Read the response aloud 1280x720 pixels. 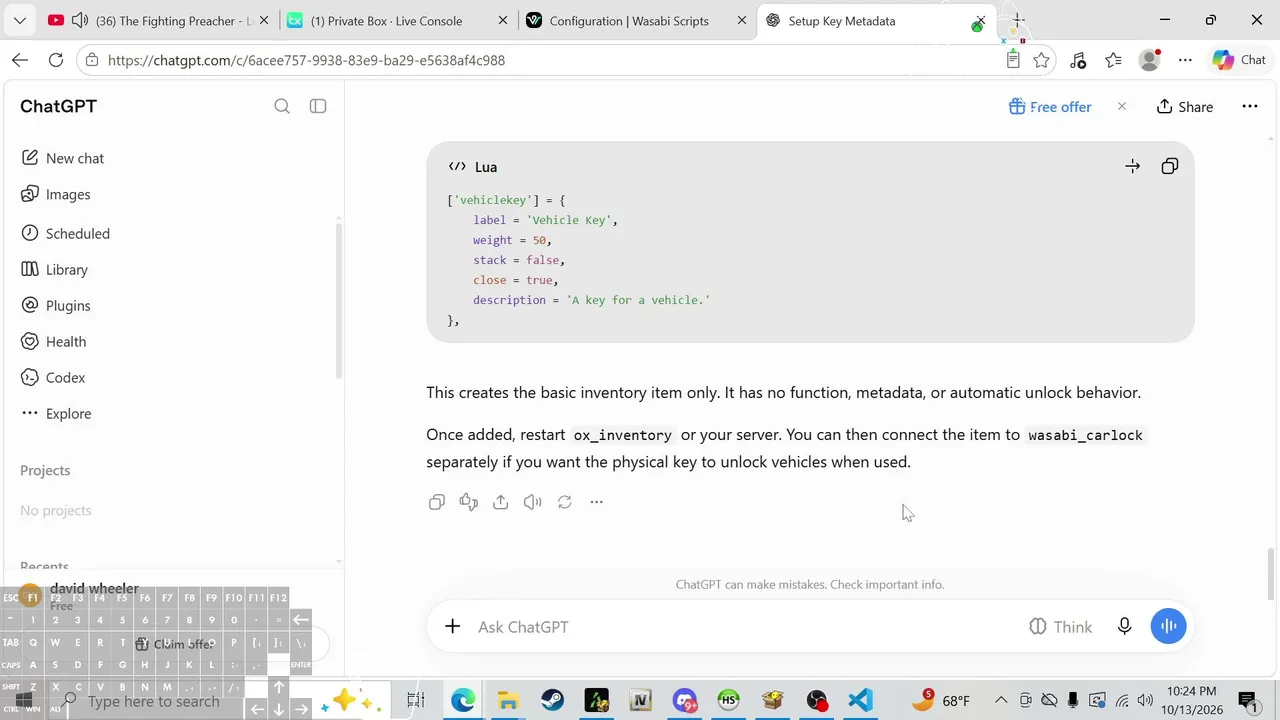(x=533, y=502)
